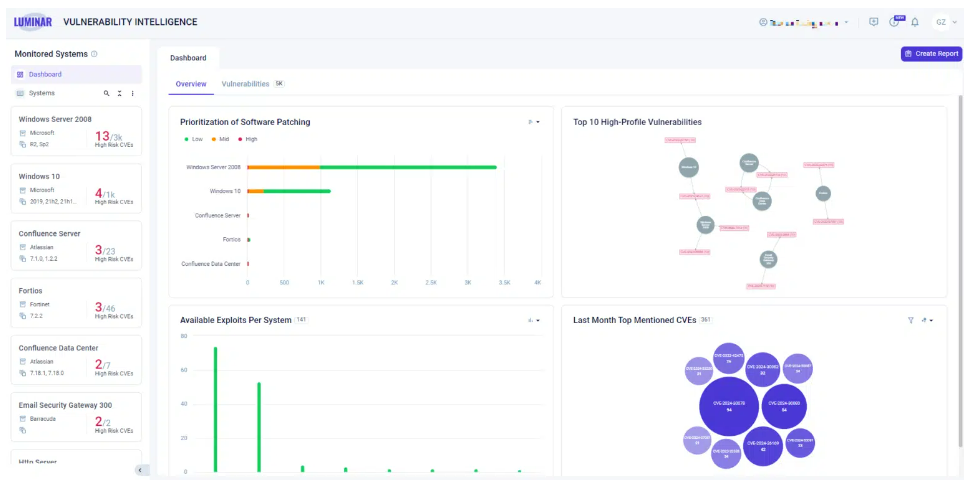Switch to the Overview sub-tab

[191, 84]
